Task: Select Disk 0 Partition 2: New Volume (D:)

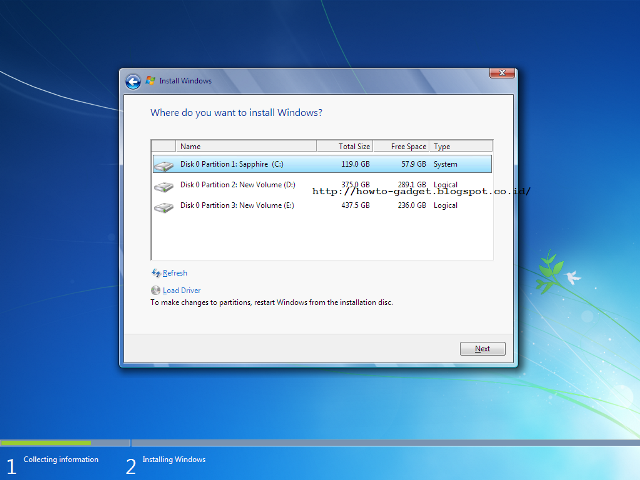Action: click(x=322, y=185)
